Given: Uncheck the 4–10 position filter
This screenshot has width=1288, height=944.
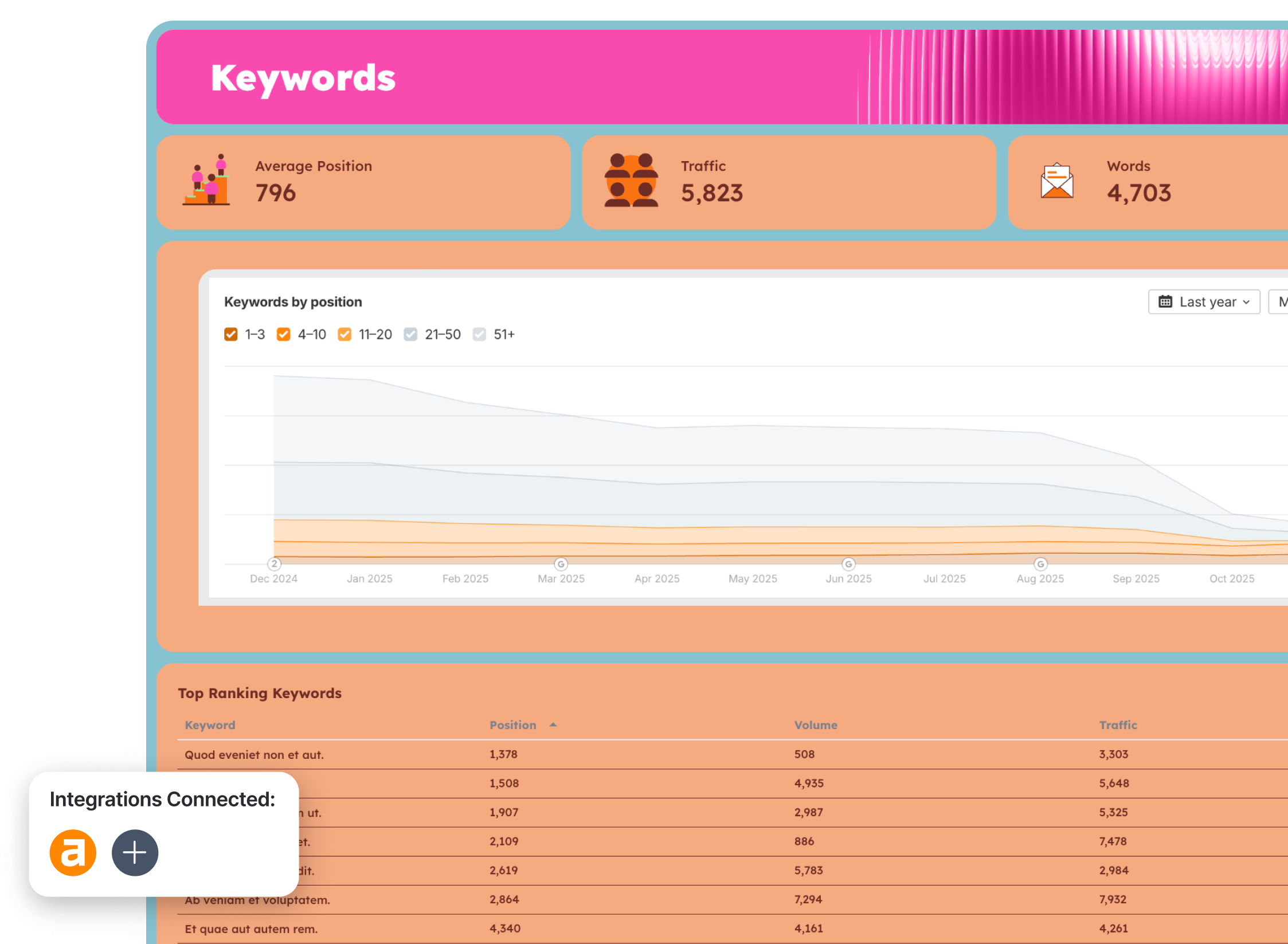Looking at the screenshot, I should [x=283, y=334].
